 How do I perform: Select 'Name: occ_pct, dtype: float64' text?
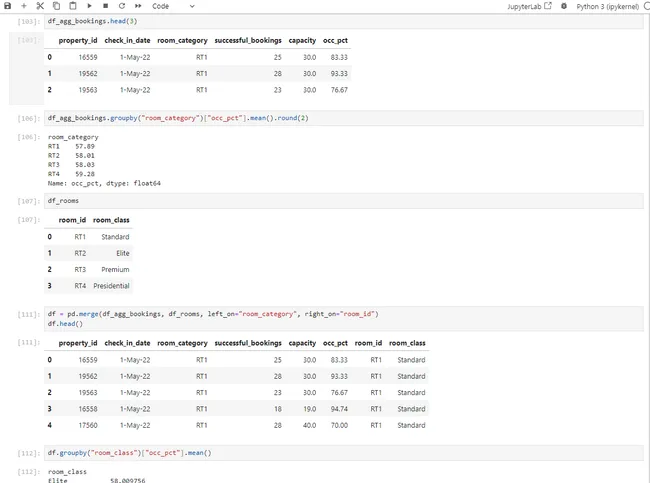(104, 183)
